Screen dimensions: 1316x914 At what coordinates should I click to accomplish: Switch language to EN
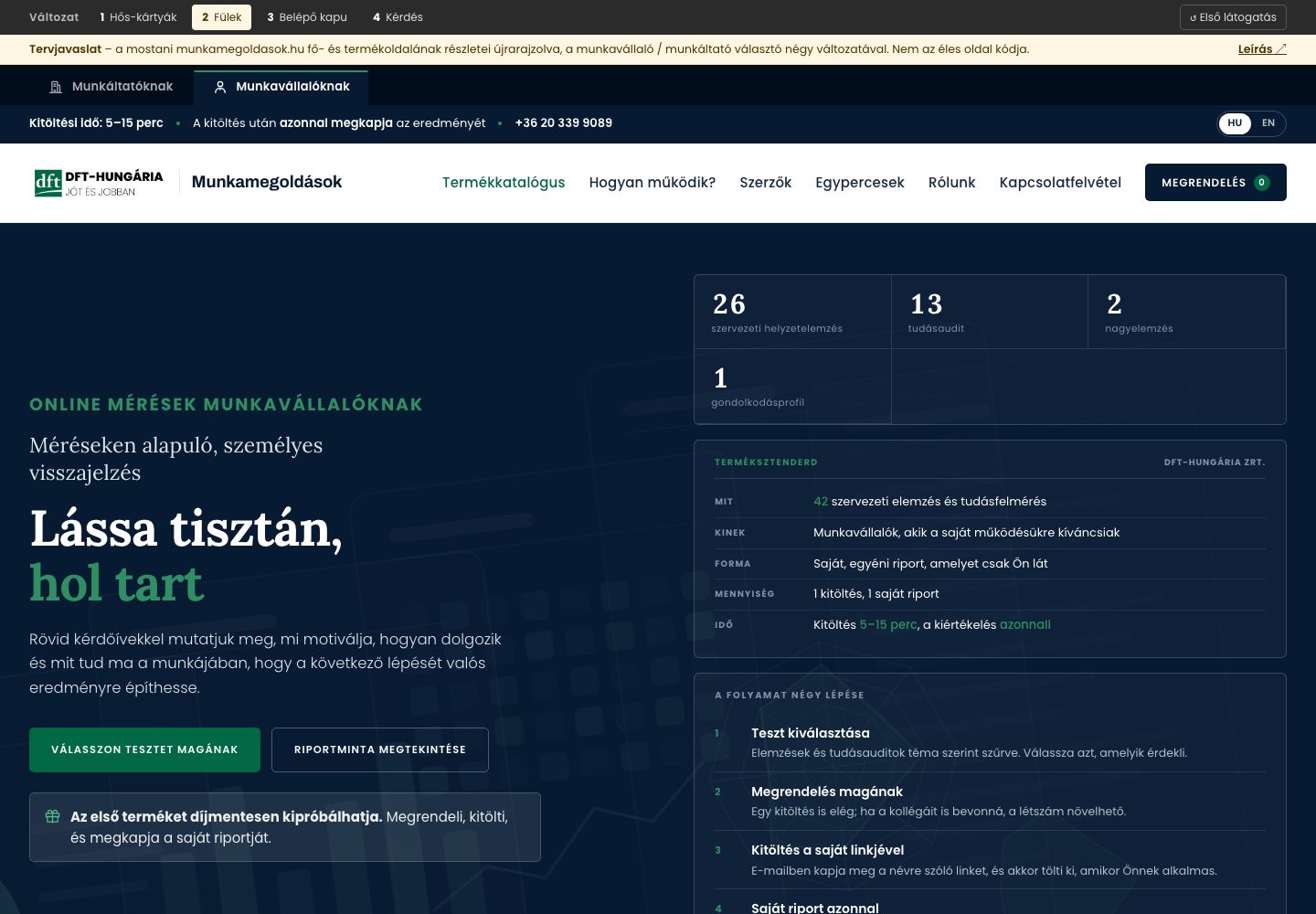coord(1268,123)
